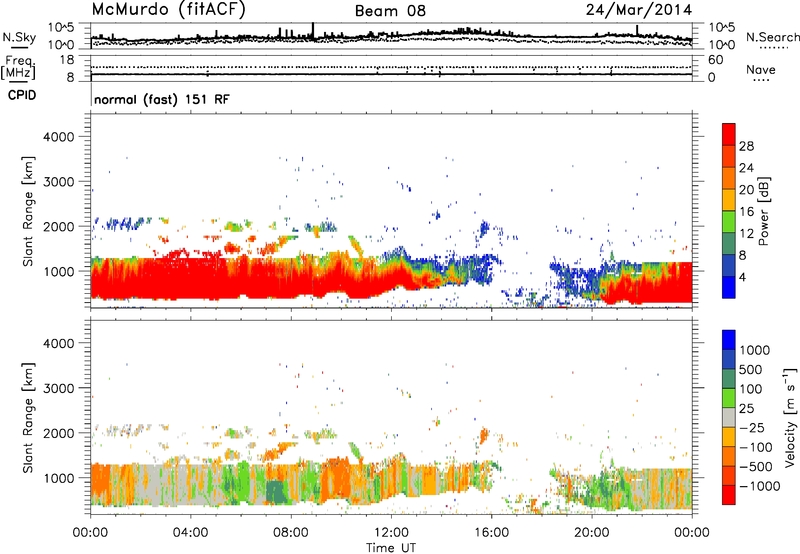The width and height of the screenshot is (800, 554).
Task: Click the '3000' tick on velocity panel
Action: pyautogui.click(x=59, y=388)
